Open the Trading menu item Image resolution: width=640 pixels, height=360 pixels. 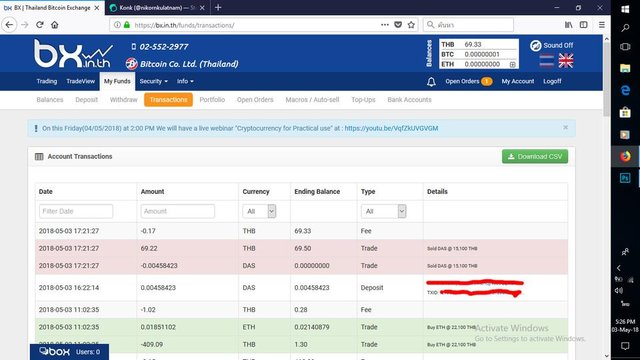[x=47, y=81]
